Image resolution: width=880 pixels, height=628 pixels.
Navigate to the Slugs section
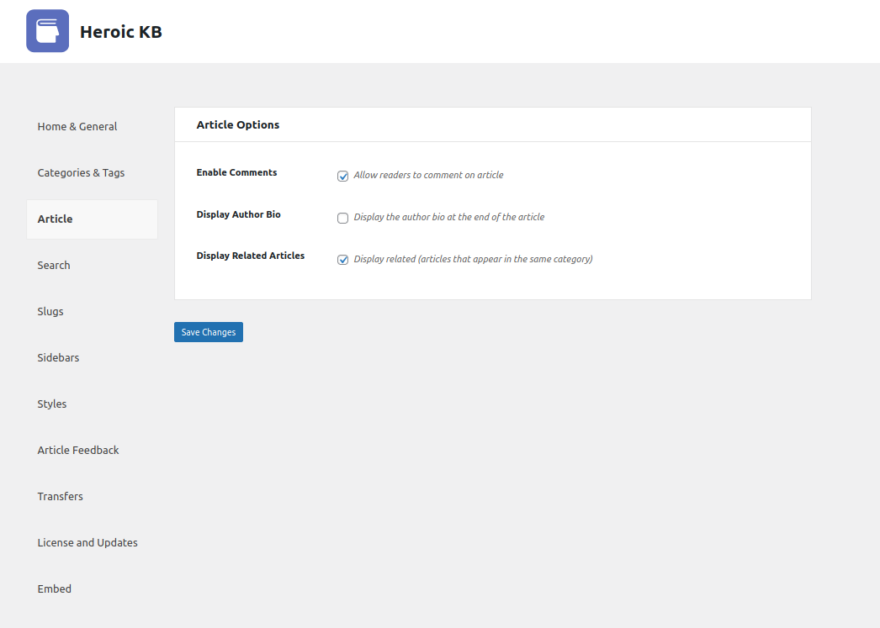click(x=51, y=311)
